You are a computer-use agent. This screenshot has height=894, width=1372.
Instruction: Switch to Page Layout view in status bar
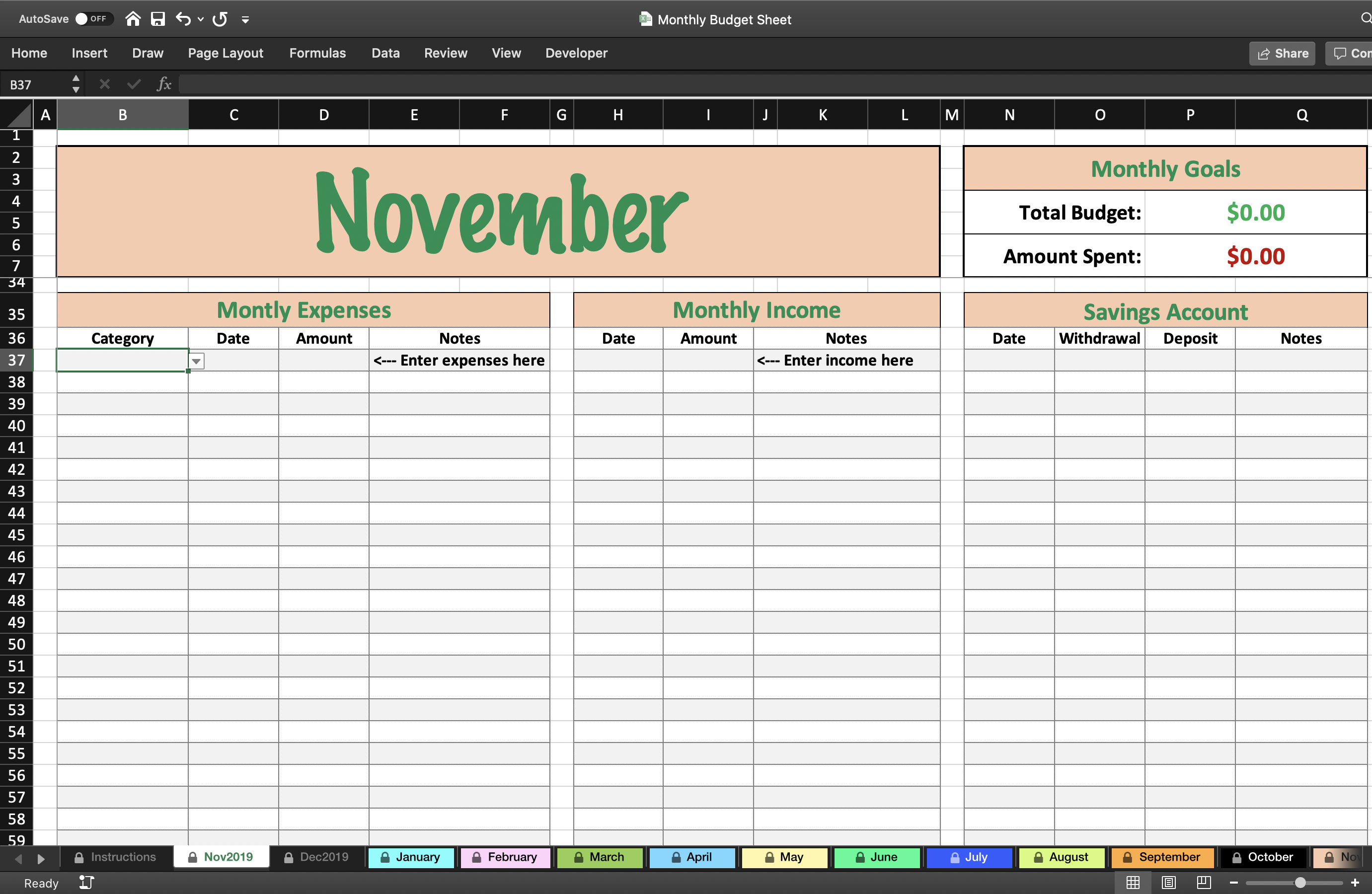tap(1168, 883)
